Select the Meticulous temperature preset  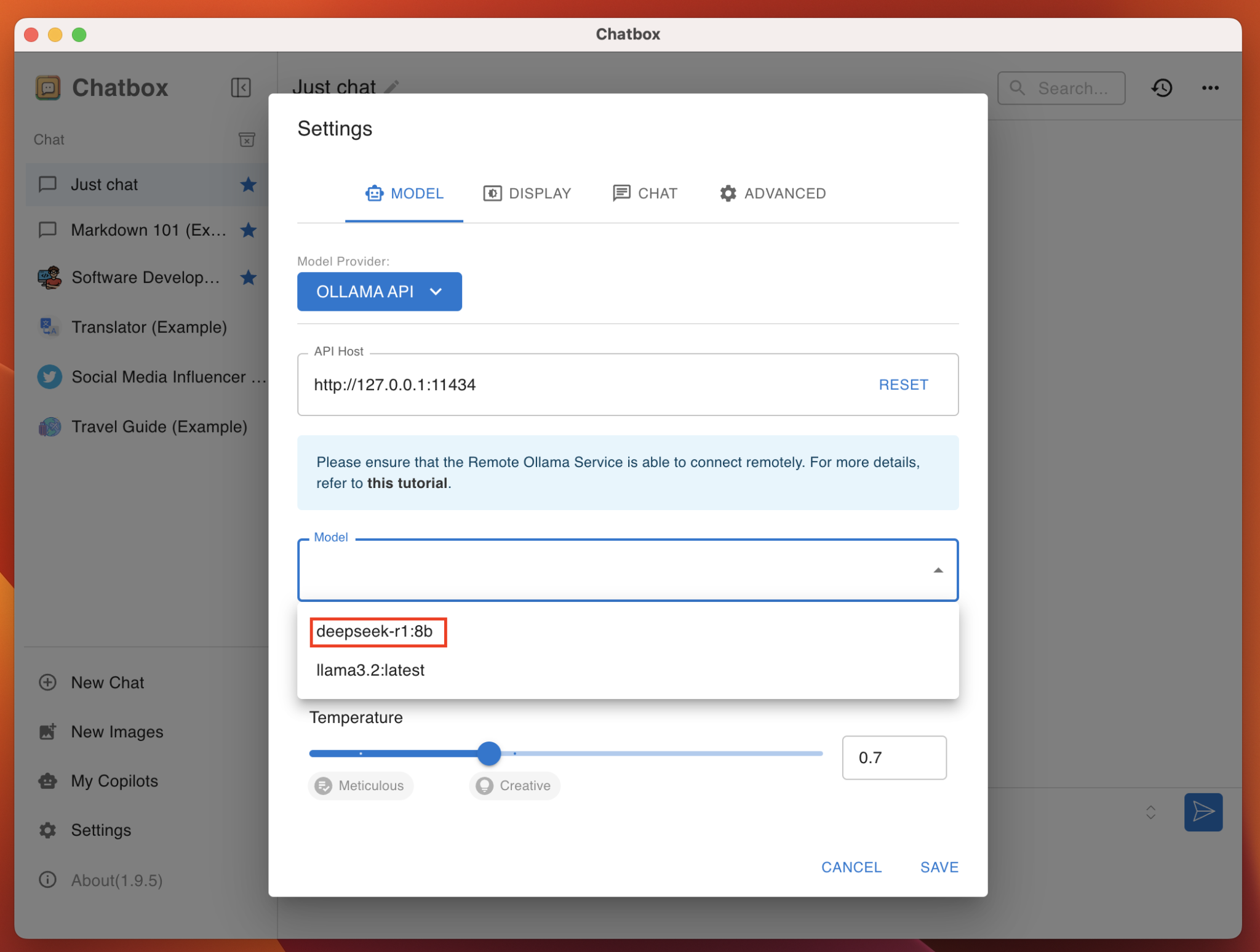click(361, 785)
